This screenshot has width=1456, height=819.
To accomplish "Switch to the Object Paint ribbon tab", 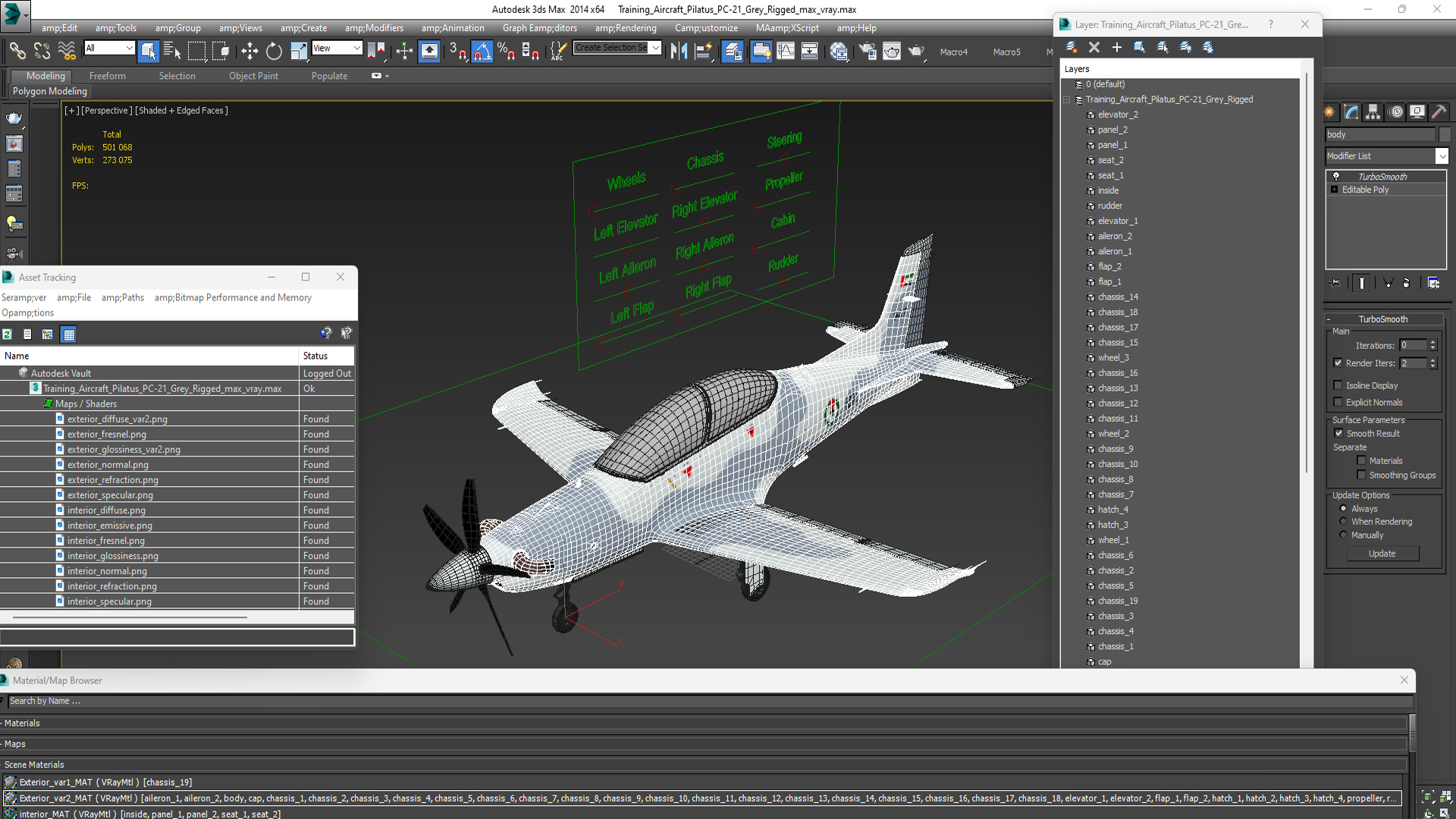I will click(x=253, y=76).
